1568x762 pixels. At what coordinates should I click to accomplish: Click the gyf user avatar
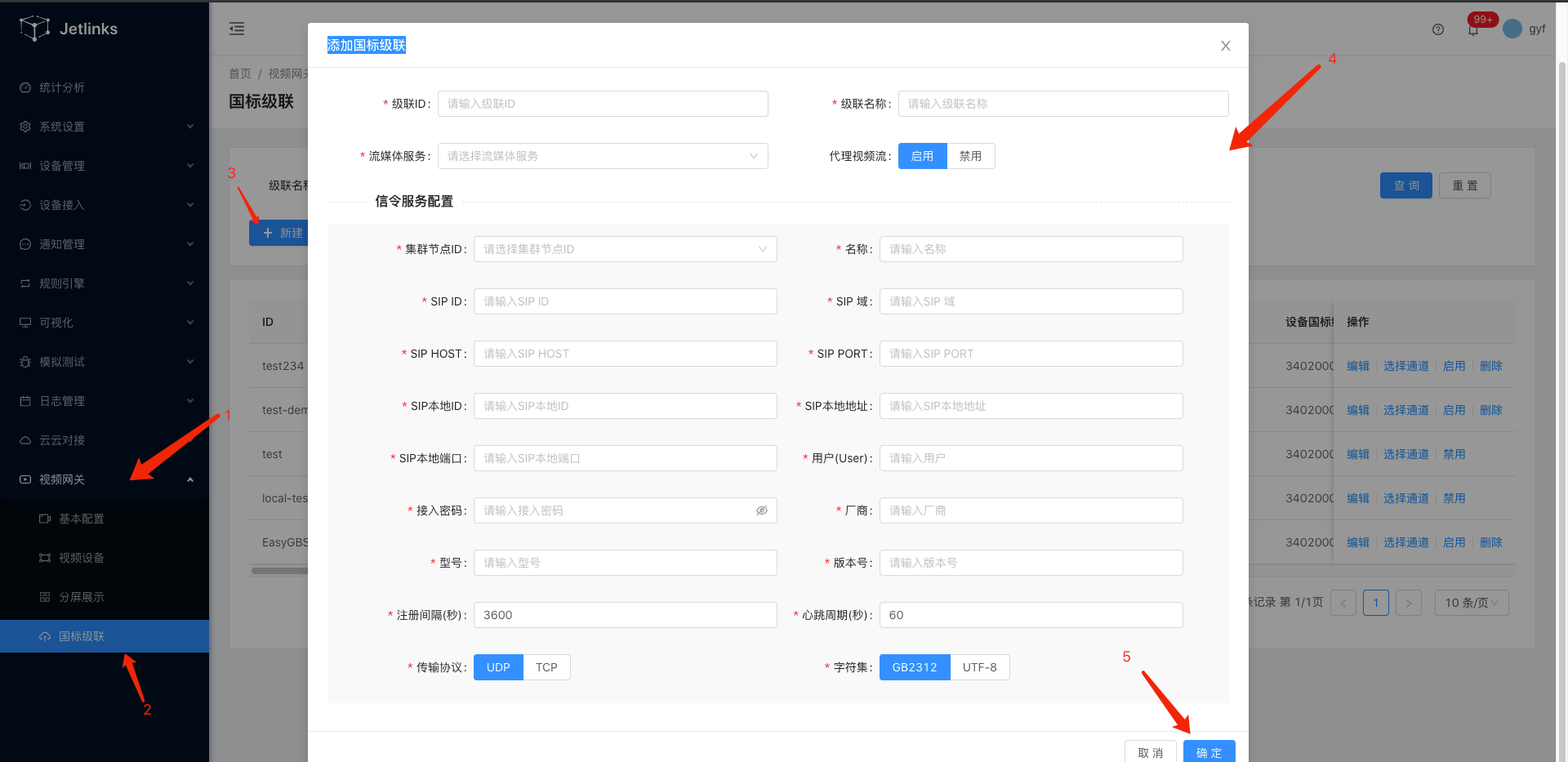click(x=1512, y=29)
